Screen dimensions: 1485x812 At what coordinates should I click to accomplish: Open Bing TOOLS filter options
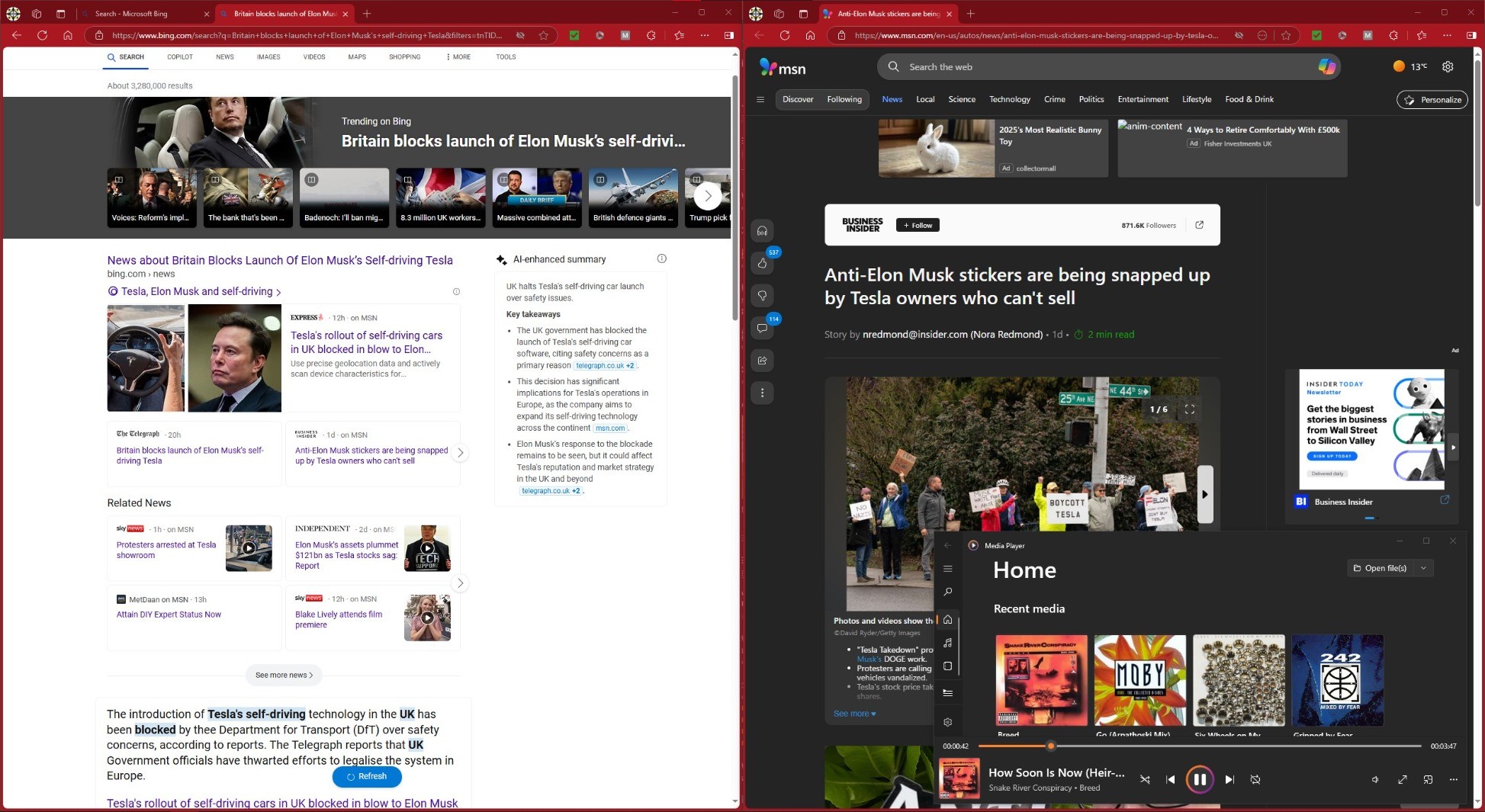506,57
